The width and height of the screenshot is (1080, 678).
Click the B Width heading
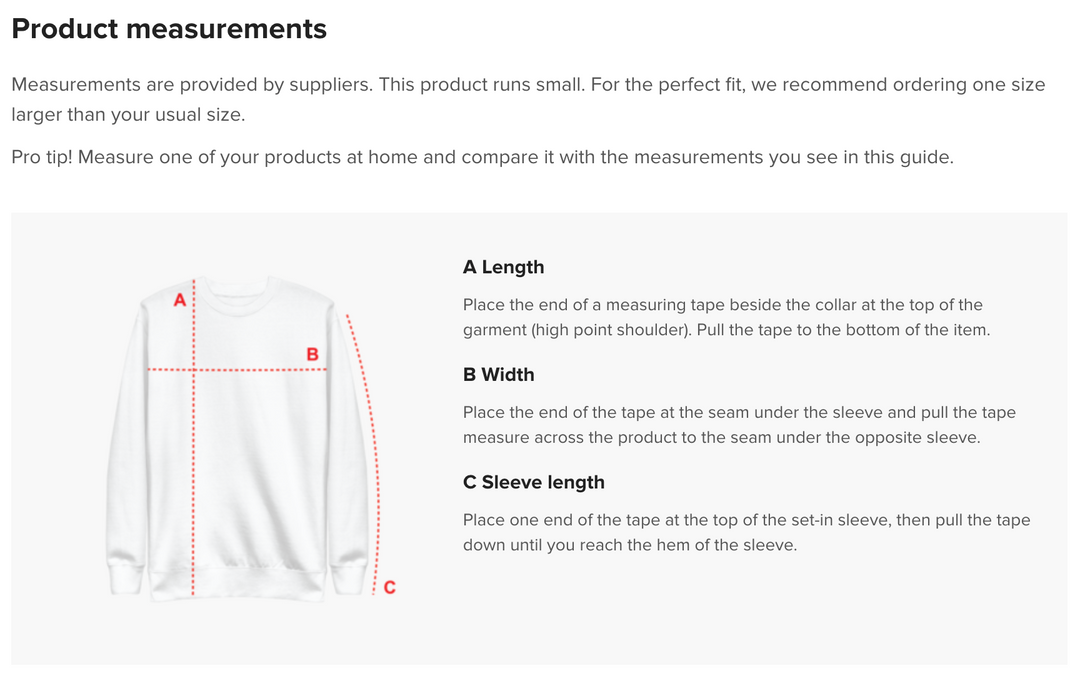(x=499, y=375)
